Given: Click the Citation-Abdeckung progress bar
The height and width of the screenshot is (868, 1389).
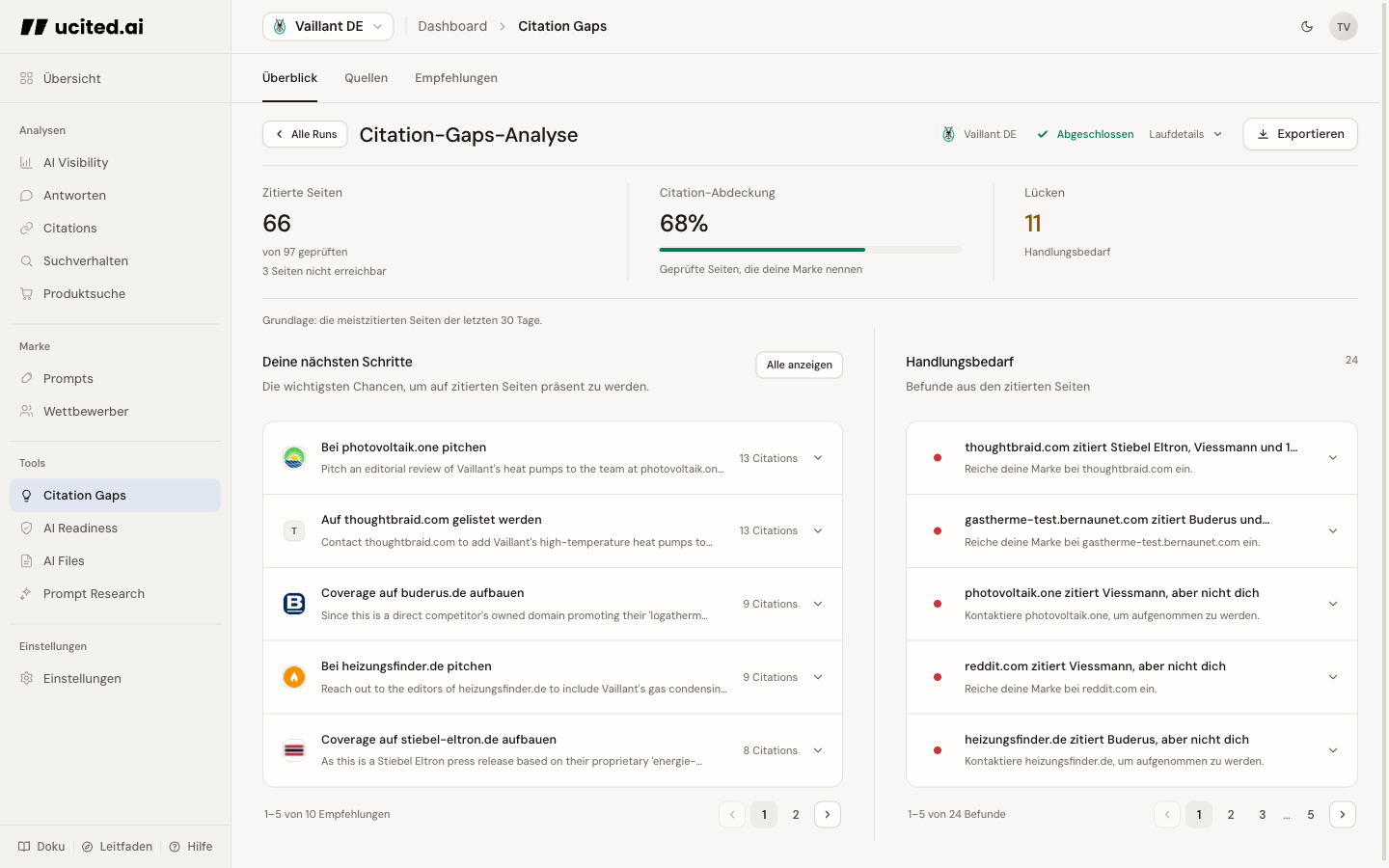Looking at the screenshot, I should tap(811, 250).
